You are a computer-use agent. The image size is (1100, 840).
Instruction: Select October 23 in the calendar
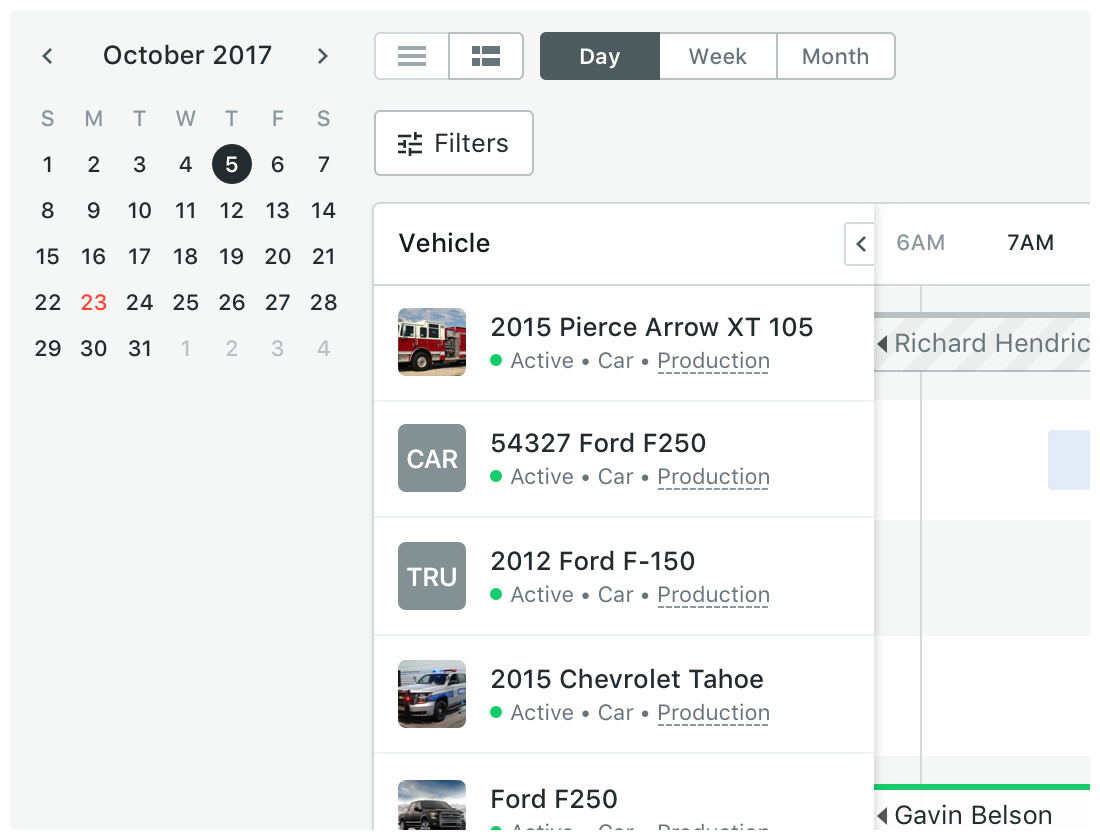tap(94, 302)
